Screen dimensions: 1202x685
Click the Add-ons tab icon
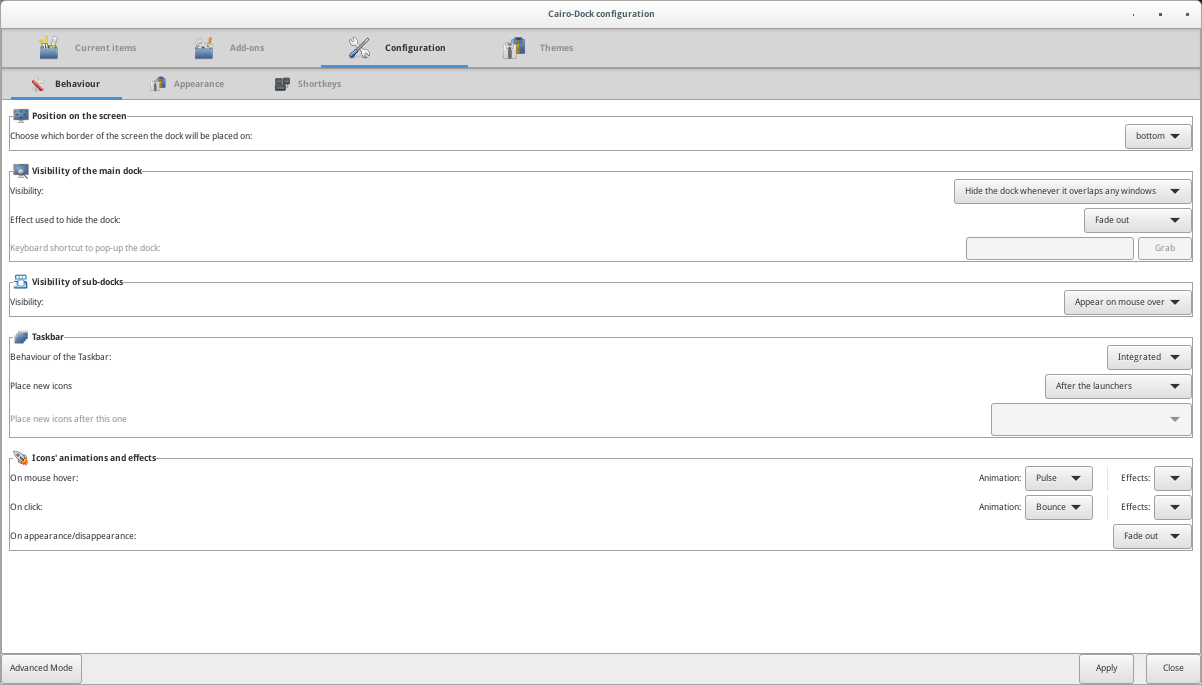tap(204, 47)
